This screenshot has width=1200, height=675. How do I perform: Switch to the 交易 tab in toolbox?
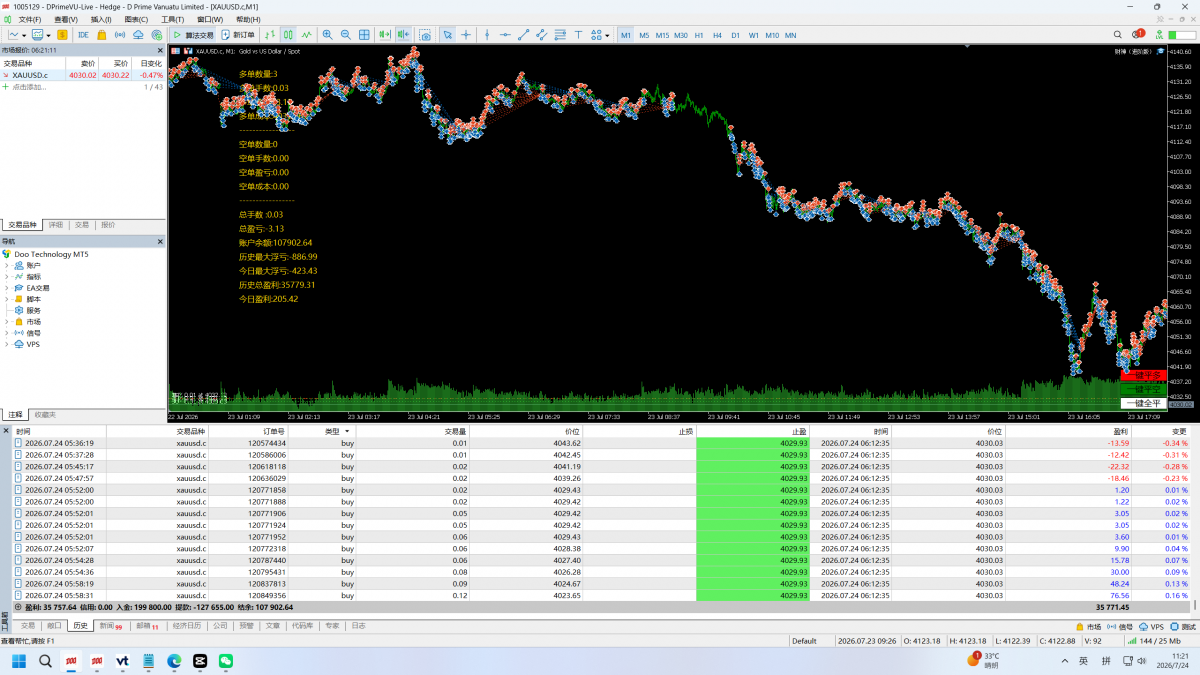tap(27, 626)
